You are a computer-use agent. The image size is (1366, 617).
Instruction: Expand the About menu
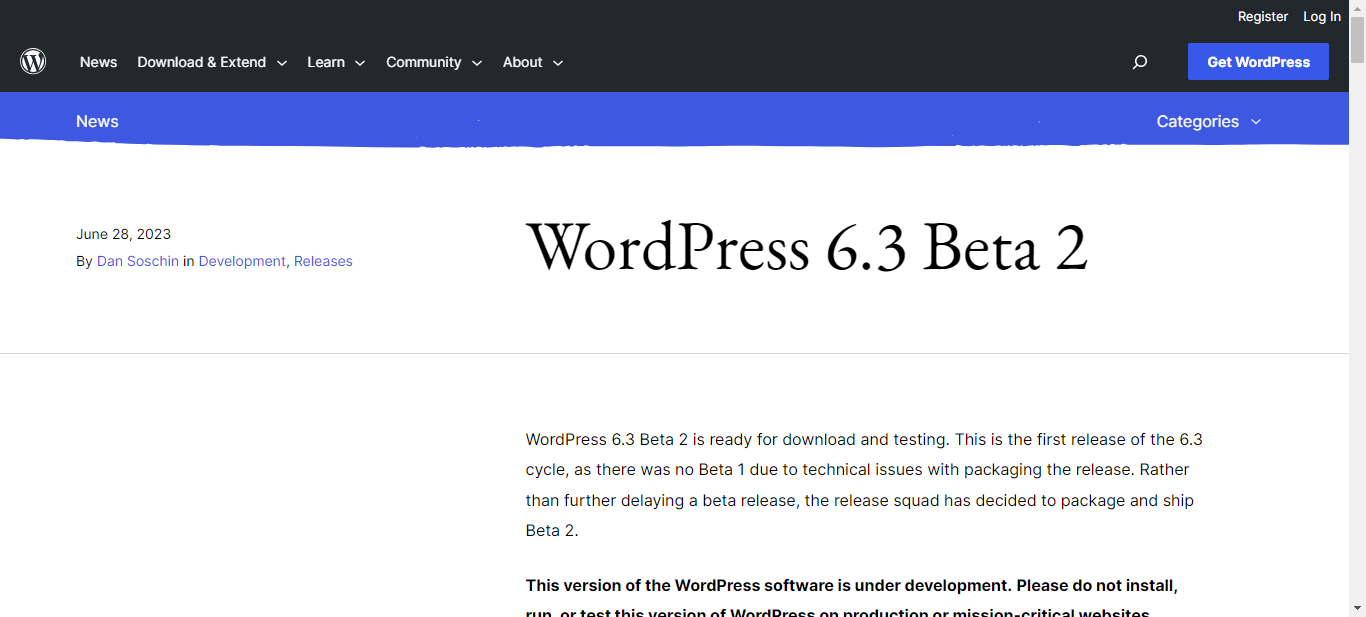tap(533, 62)
